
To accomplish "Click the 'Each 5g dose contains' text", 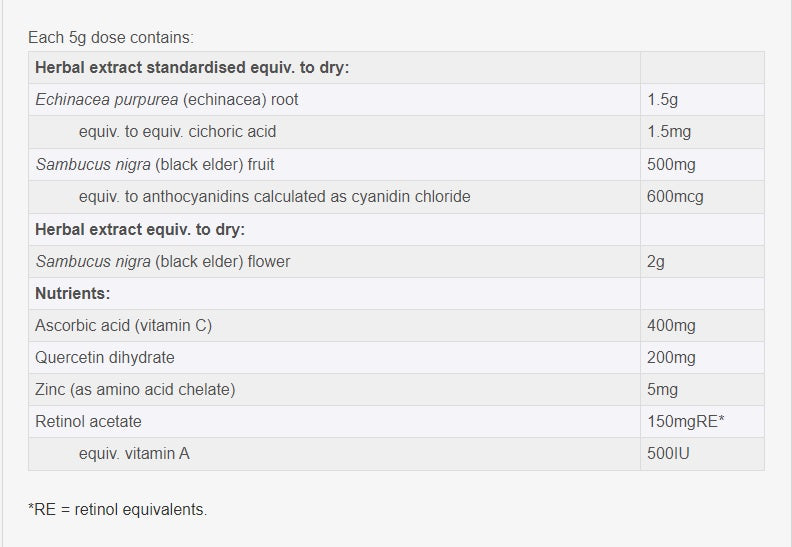I will (x=111, y=37).
